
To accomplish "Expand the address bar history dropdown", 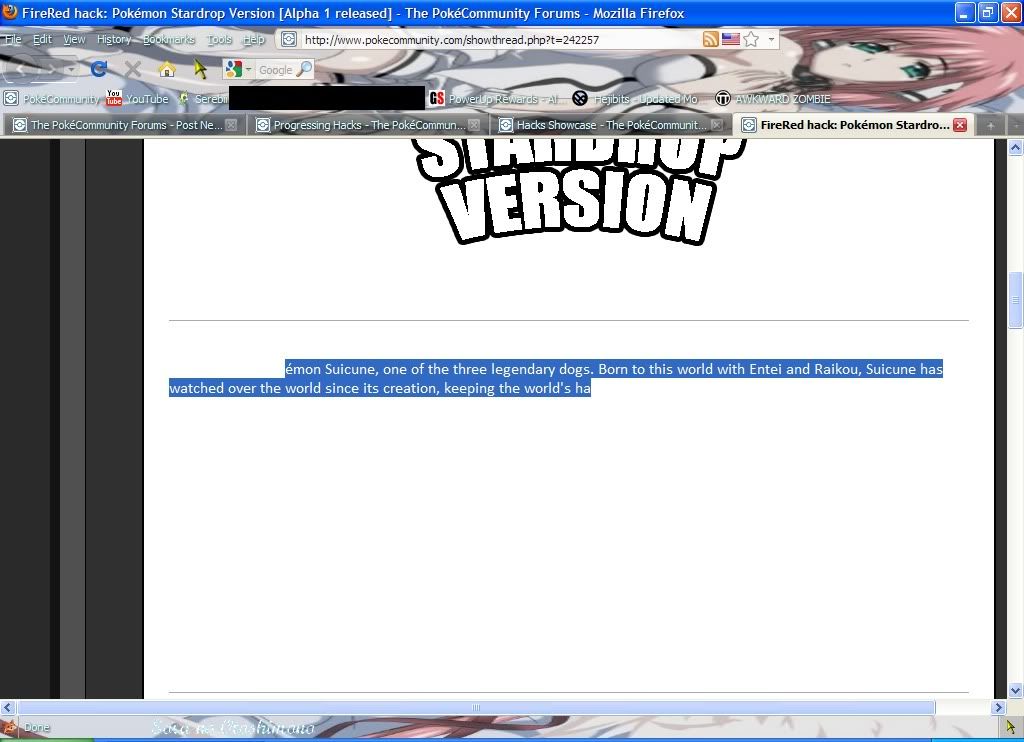I will point(771,39).
